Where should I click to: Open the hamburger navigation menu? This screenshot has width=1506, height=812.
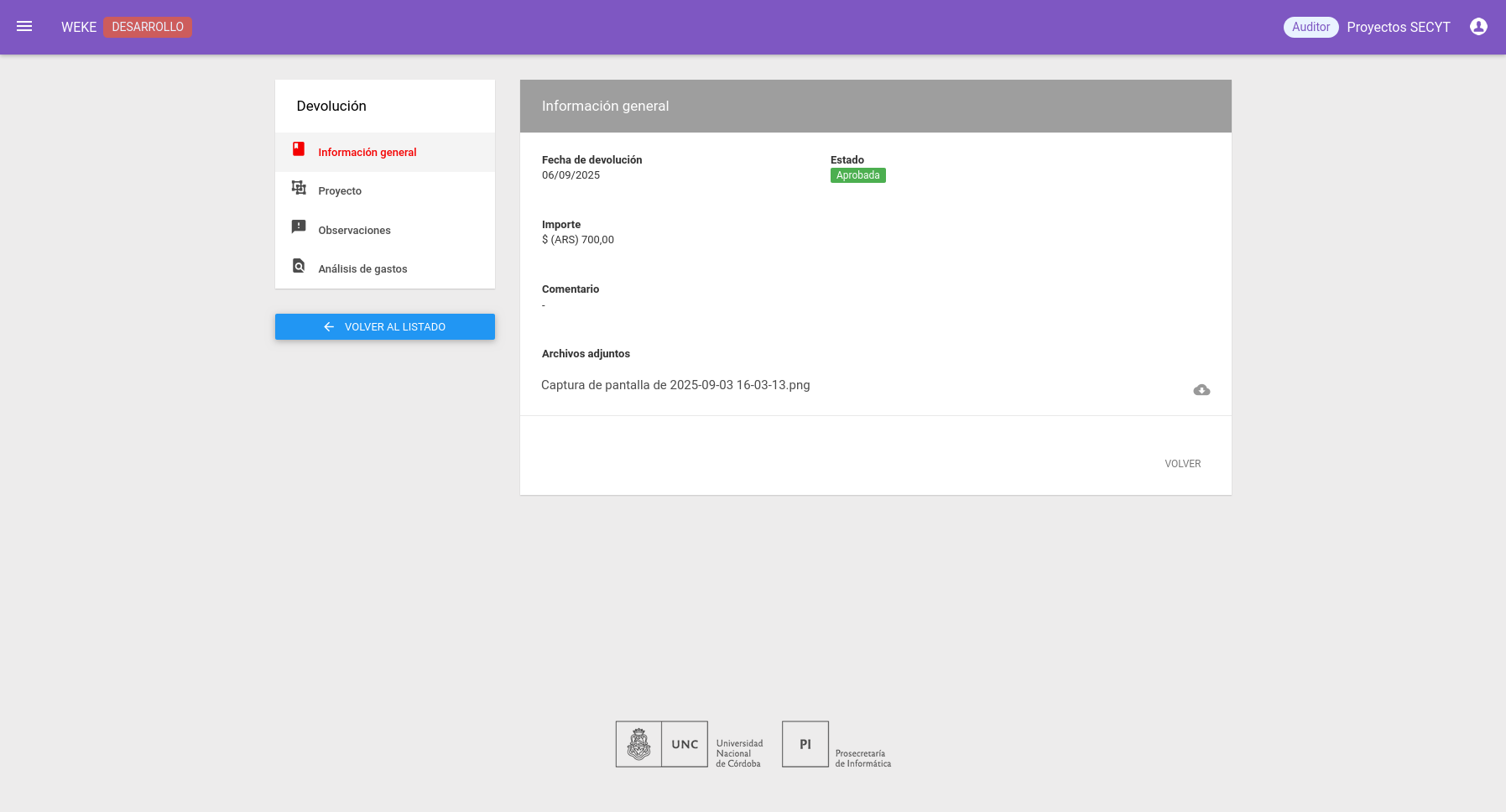tap(24, 27)
